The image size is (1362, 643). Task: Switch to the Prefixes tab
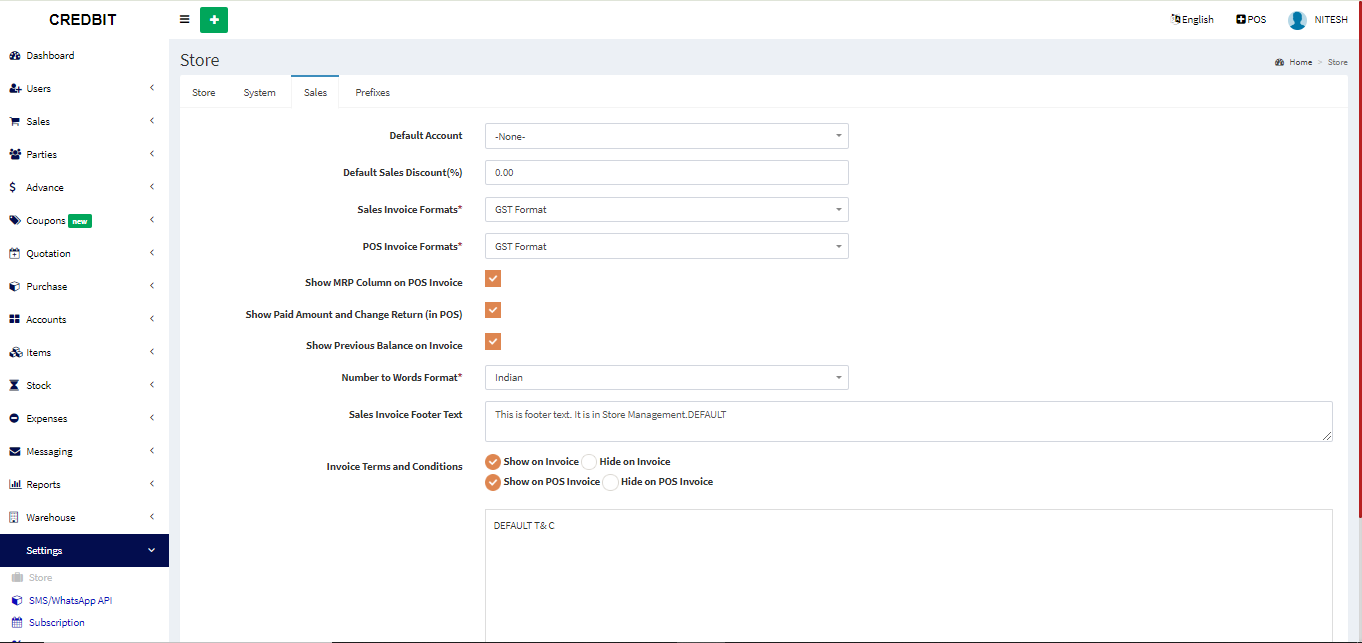pyautogui.click(x=373, y=93)
